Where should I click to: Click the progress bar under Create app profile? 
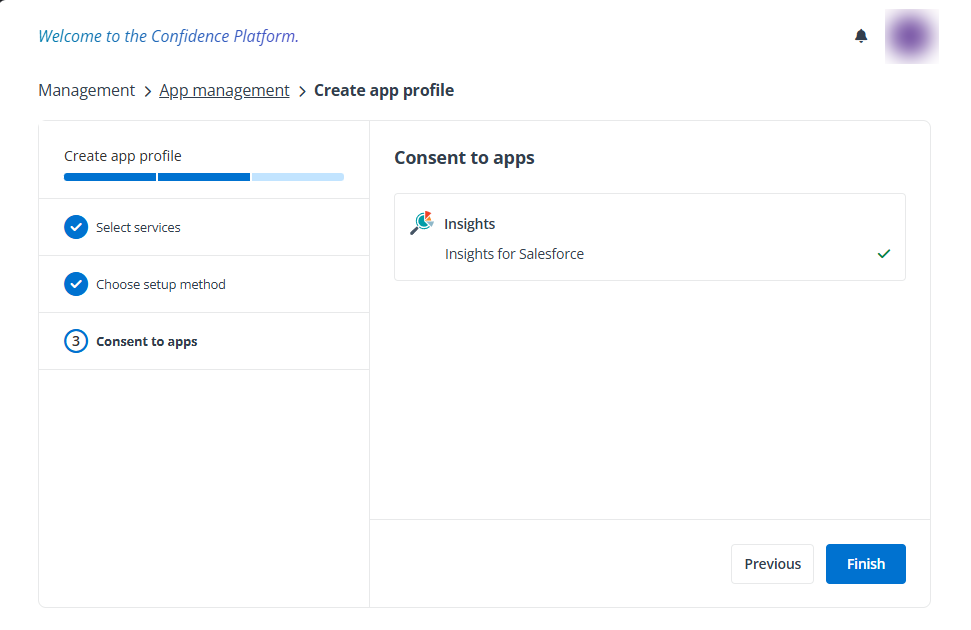click(203, 177)
